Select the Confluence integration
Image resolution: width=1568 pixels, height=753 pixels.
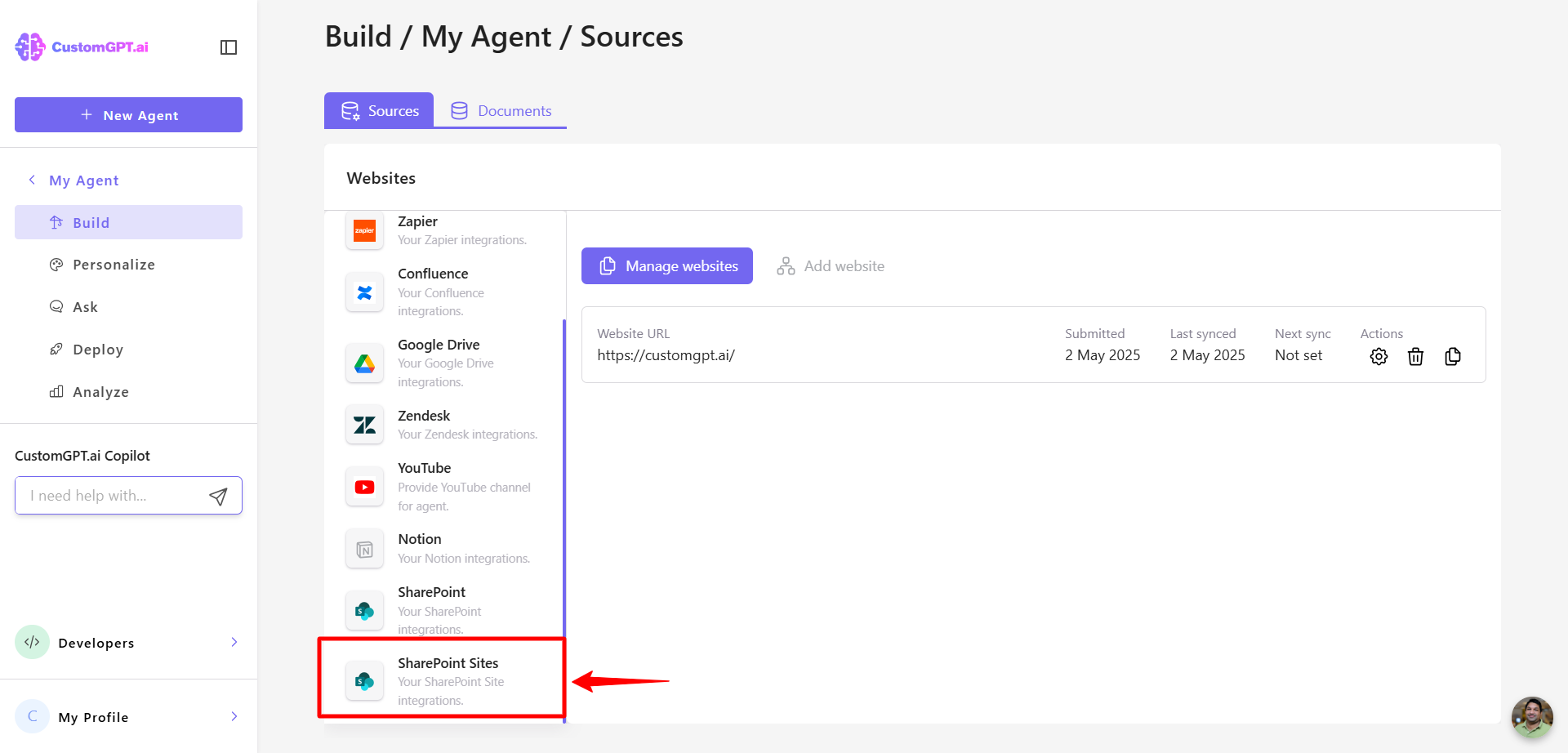pos(443,292)
